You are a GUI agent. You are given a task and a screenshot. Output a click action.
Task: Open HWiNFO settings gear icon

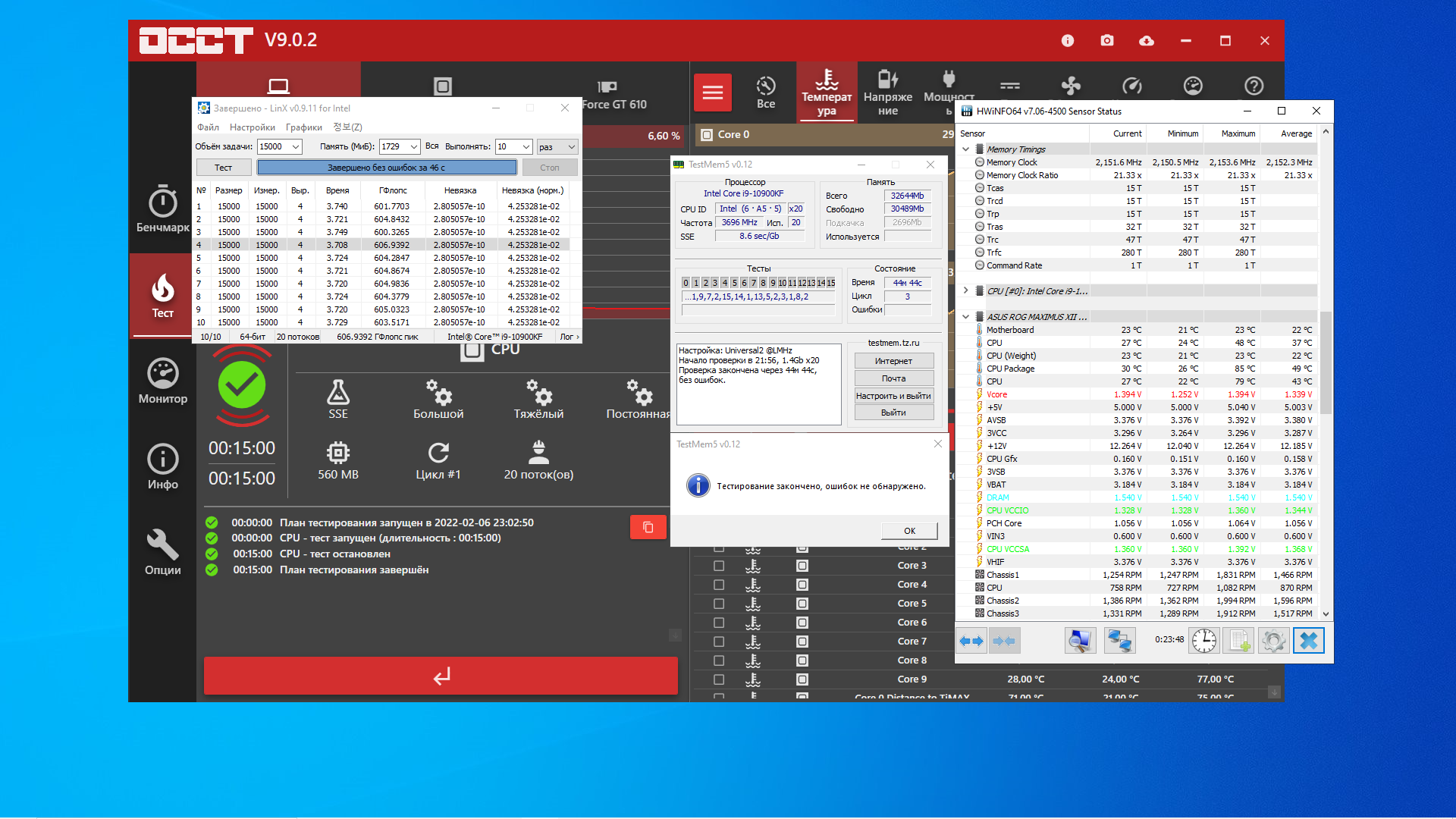(1273, 641)
